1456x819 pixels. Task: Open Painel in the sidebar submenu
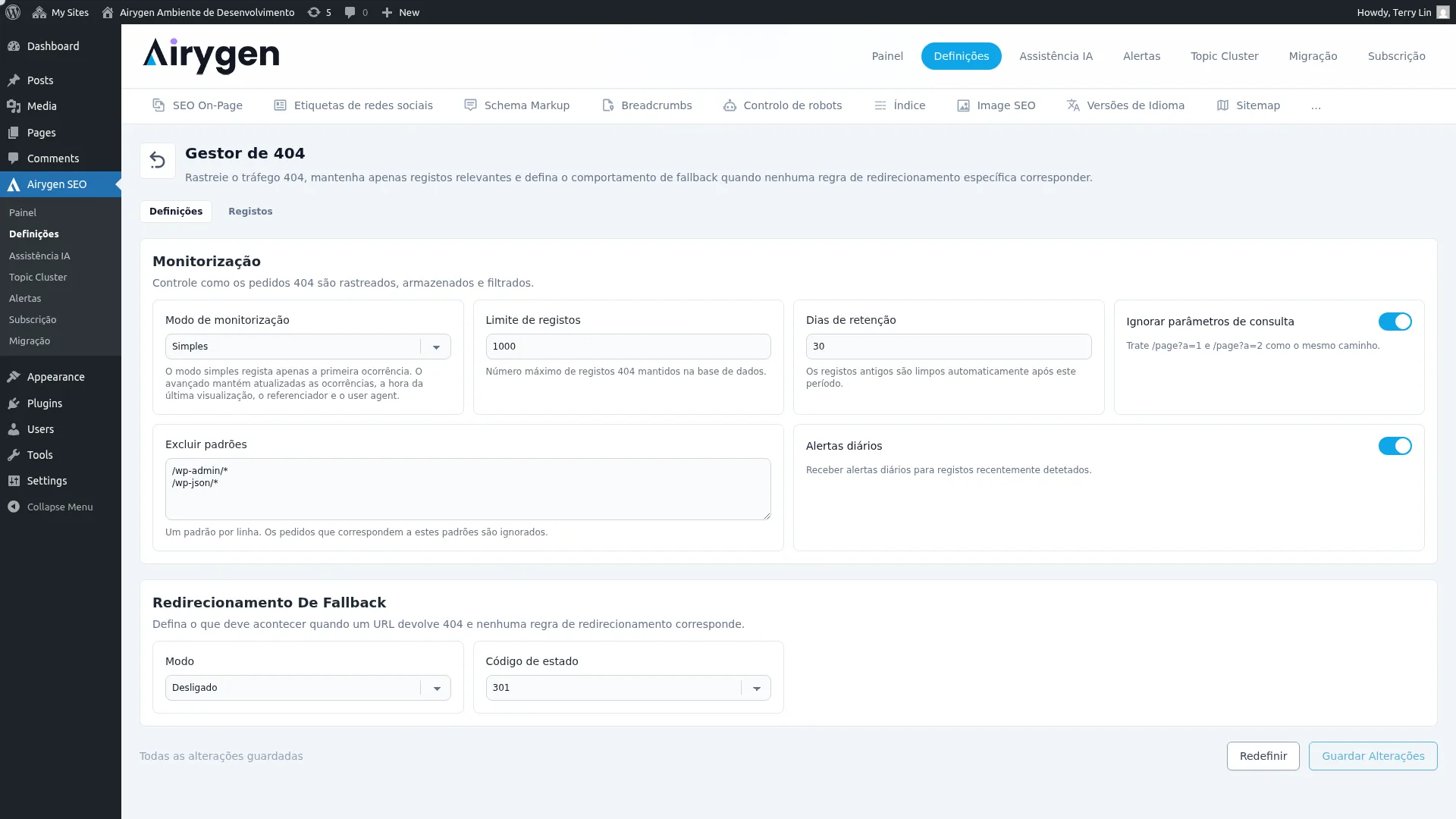[x=23, y=213]
